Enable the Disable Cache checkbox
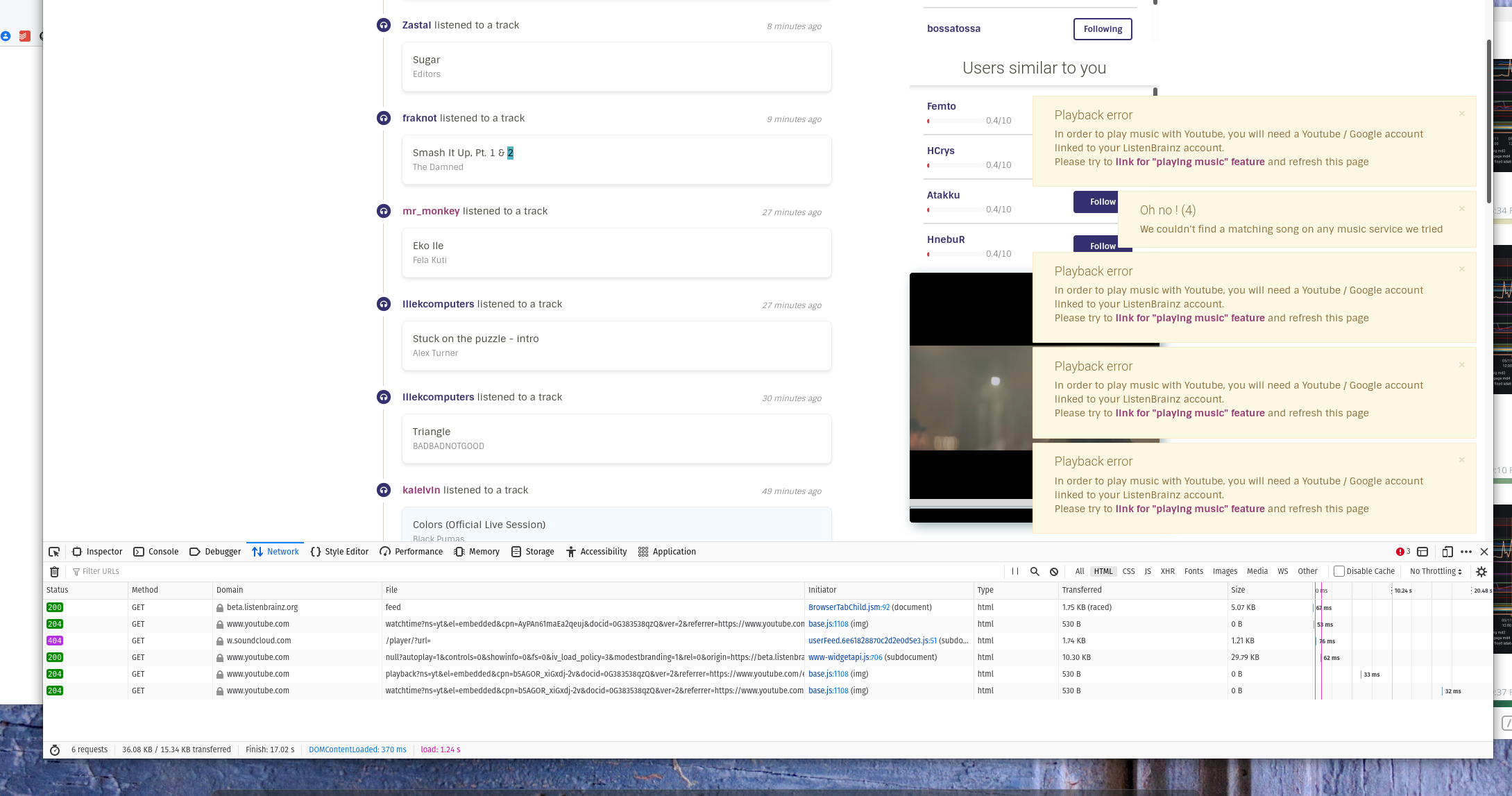Image resolution: width=1512 pixels, height=796 pixels. pos(1339,571)
